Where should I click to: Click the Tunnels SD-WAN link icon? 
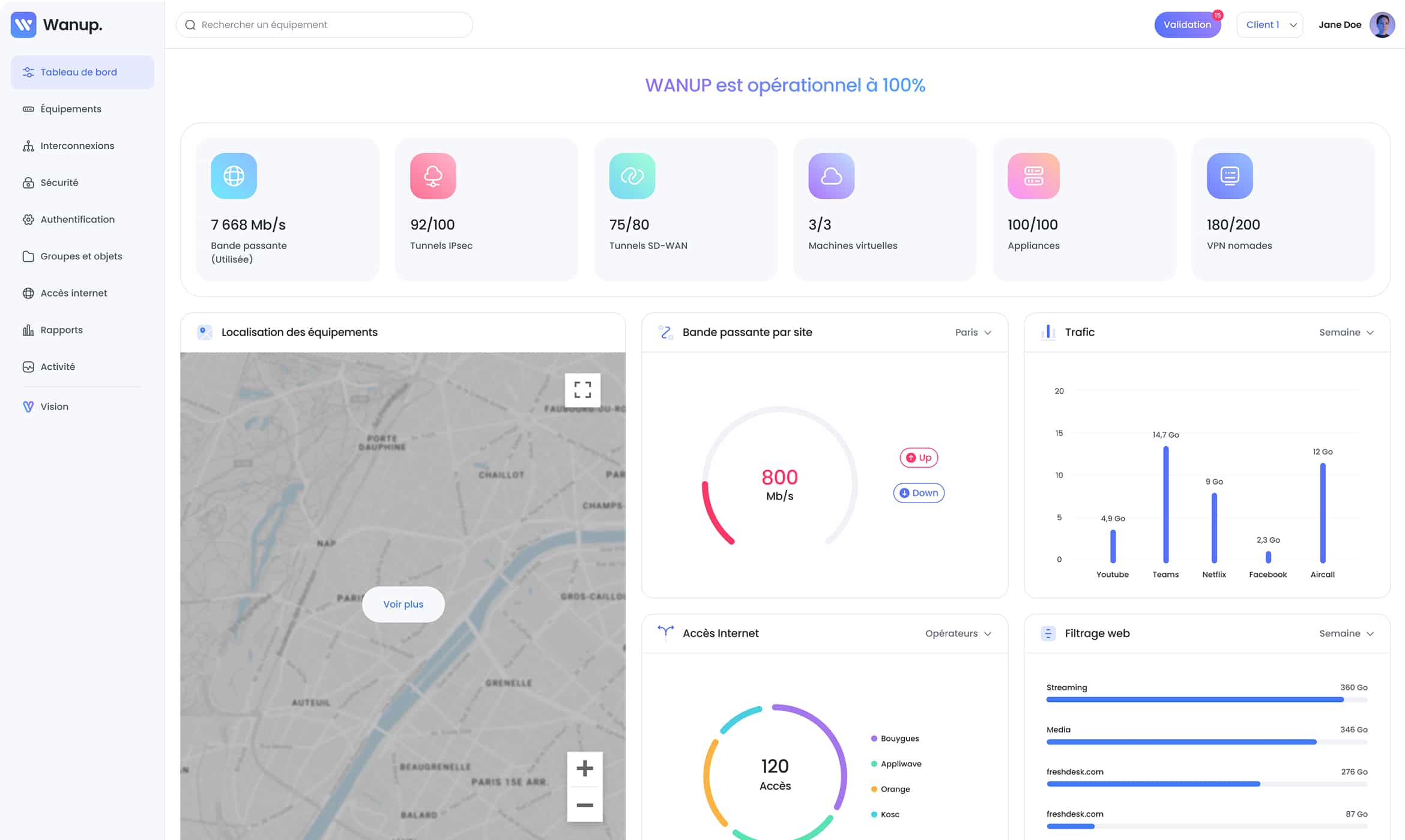click(632, 176)
